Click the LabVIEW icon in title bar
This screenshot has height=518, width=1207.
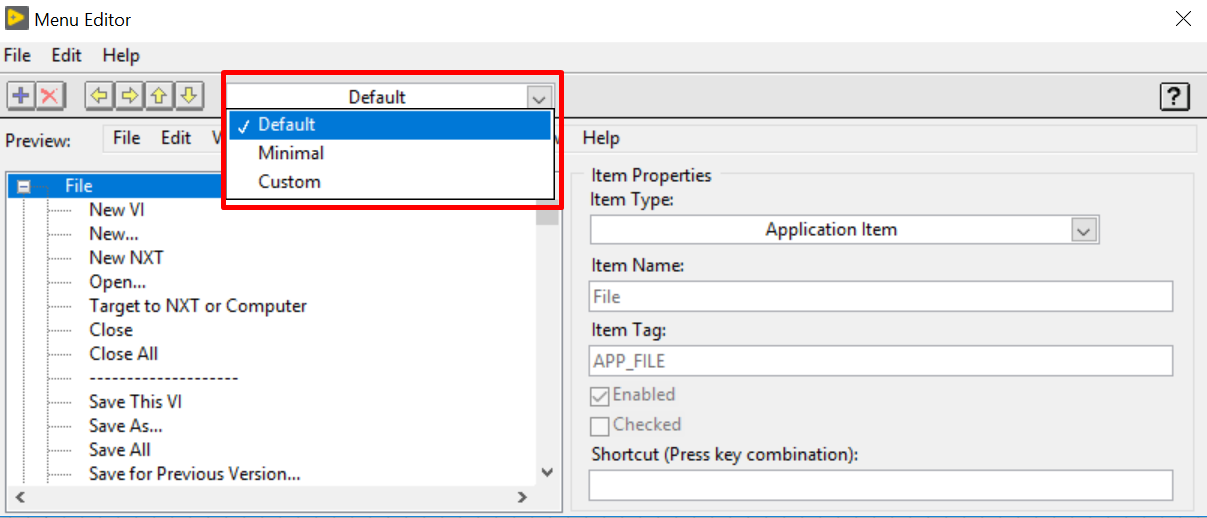[x=16, y=19]
